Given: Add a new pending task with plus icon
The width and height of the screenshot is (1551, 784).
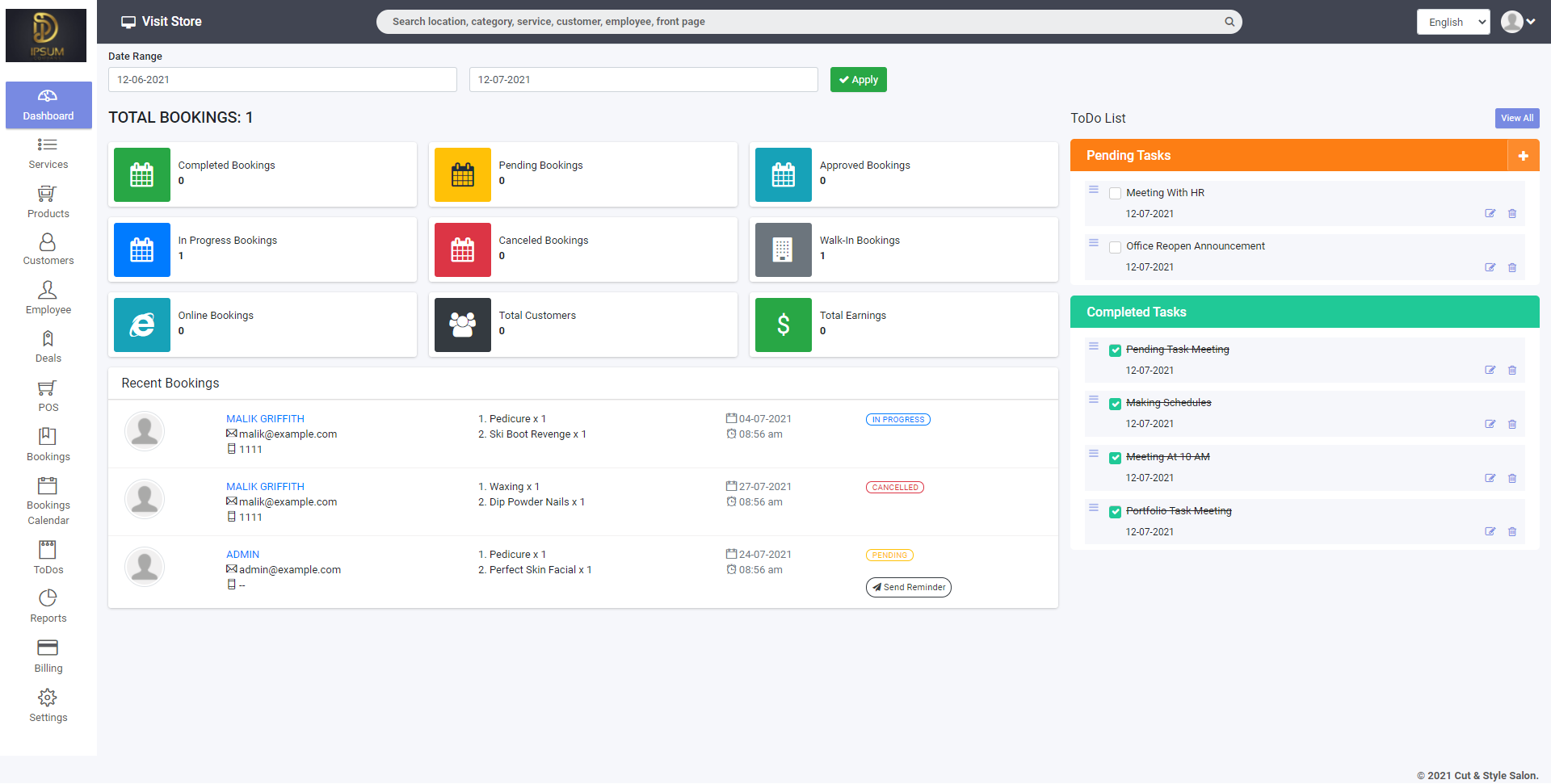Looking at the screenshot, I should pos(1524,155).
